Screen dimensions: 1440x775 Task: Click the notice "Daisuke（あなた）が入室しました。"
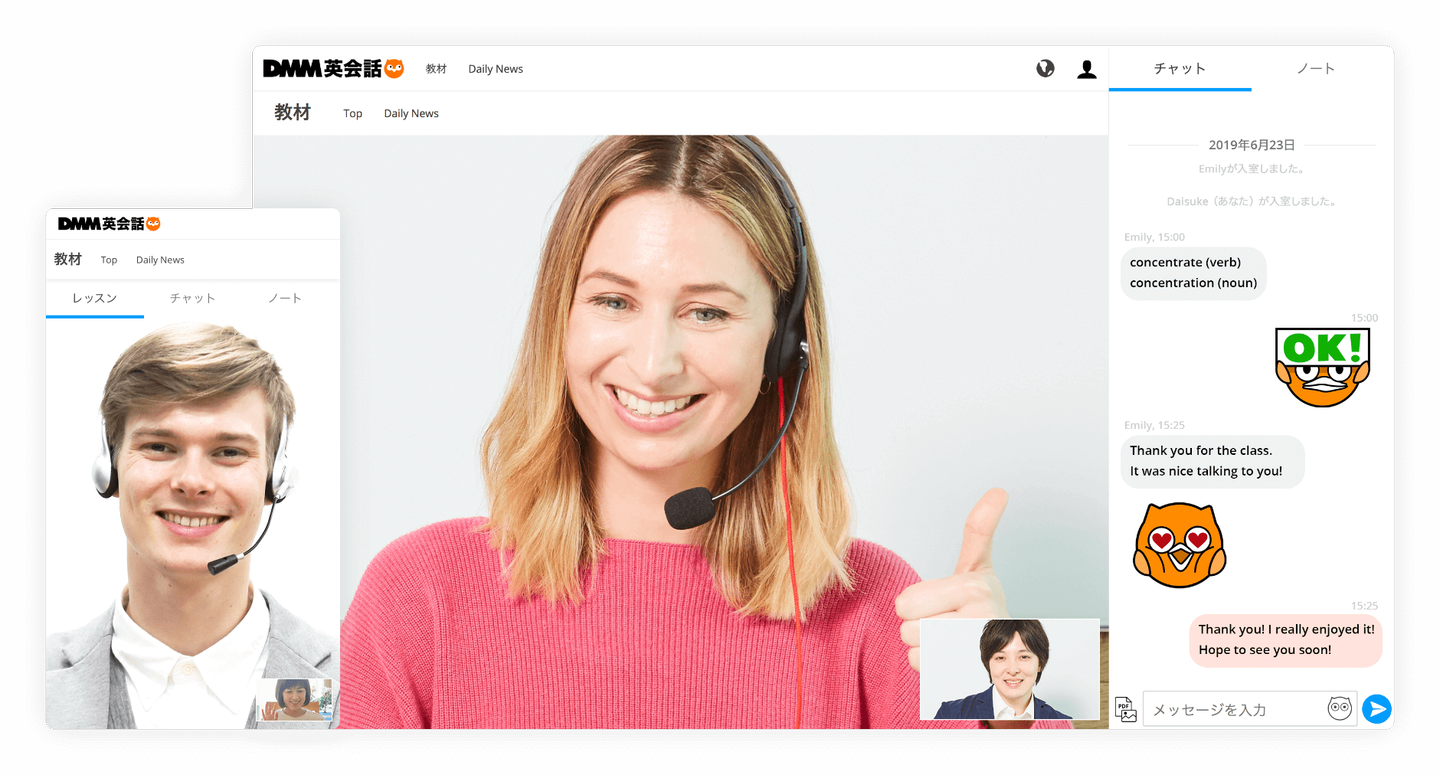tap(1252, 201)
